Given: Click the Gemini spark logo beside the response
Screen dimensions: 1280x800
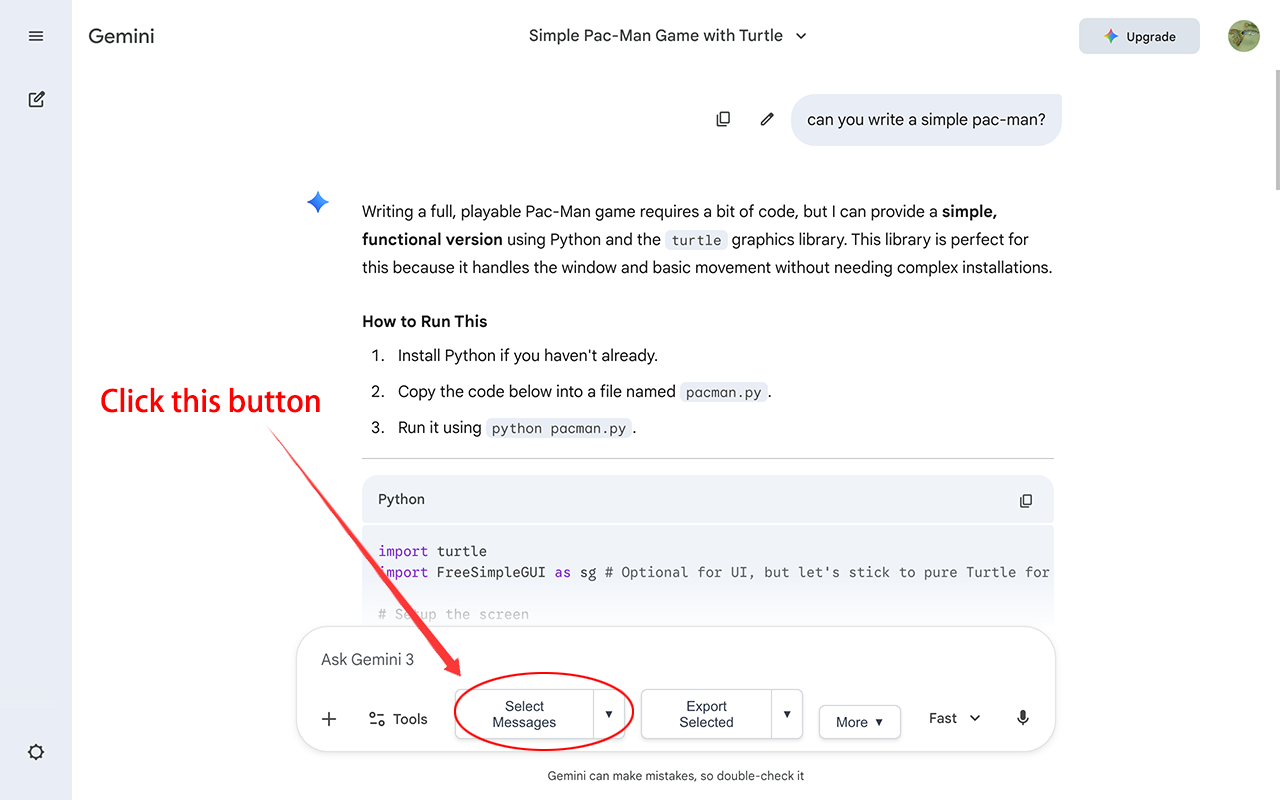Looking at the screenshot, I should pyautogui.click(x=317, y=201).
